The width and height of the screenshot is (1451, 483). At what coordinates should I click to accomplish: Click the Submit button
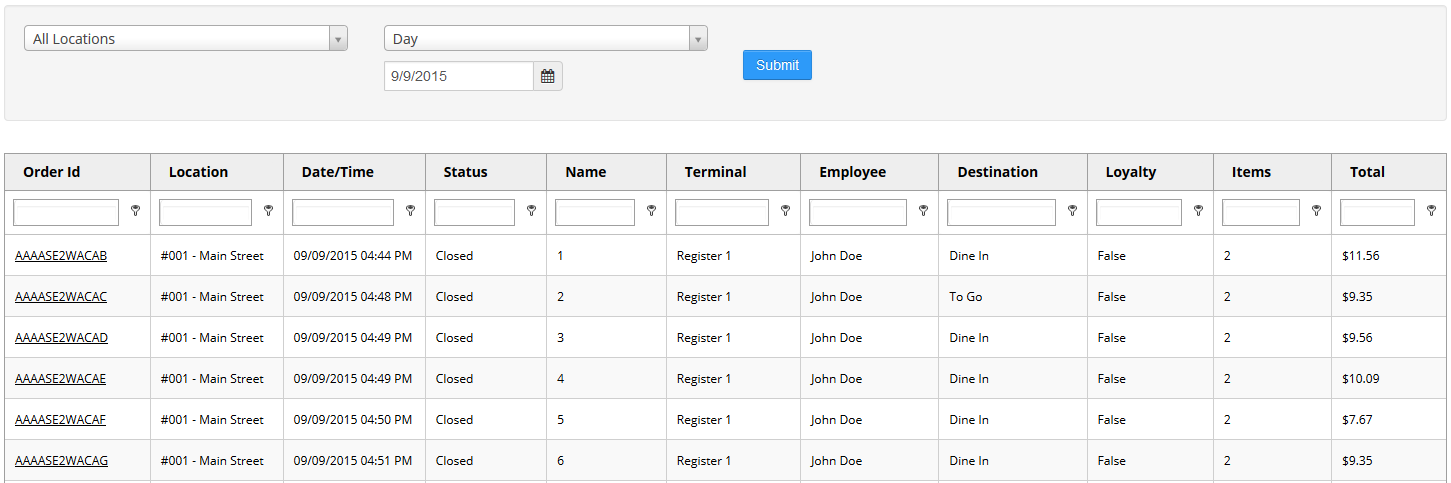pos(777,65)
